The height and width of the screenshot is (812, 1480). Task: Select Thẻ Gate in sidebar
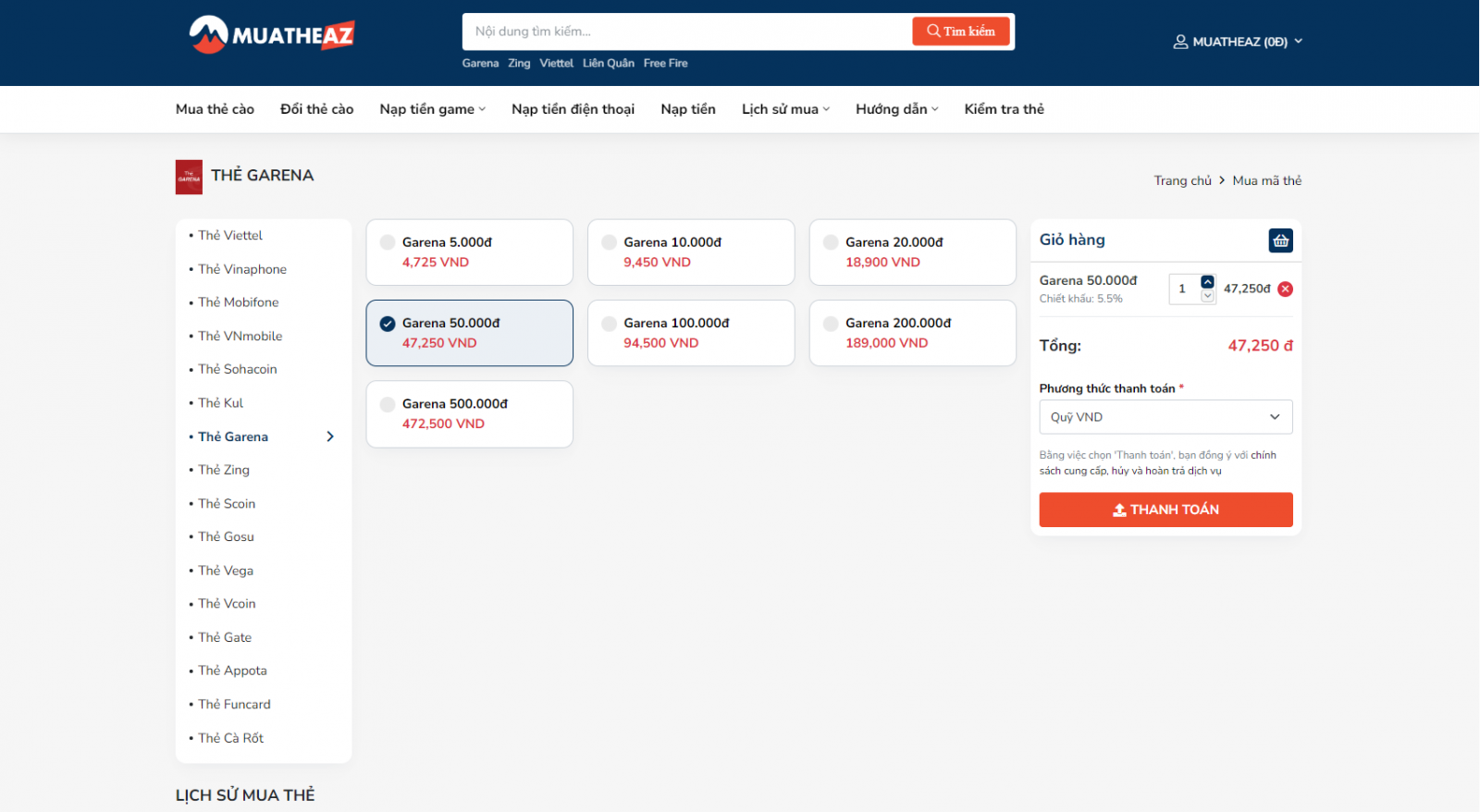[x=225, y=637]
